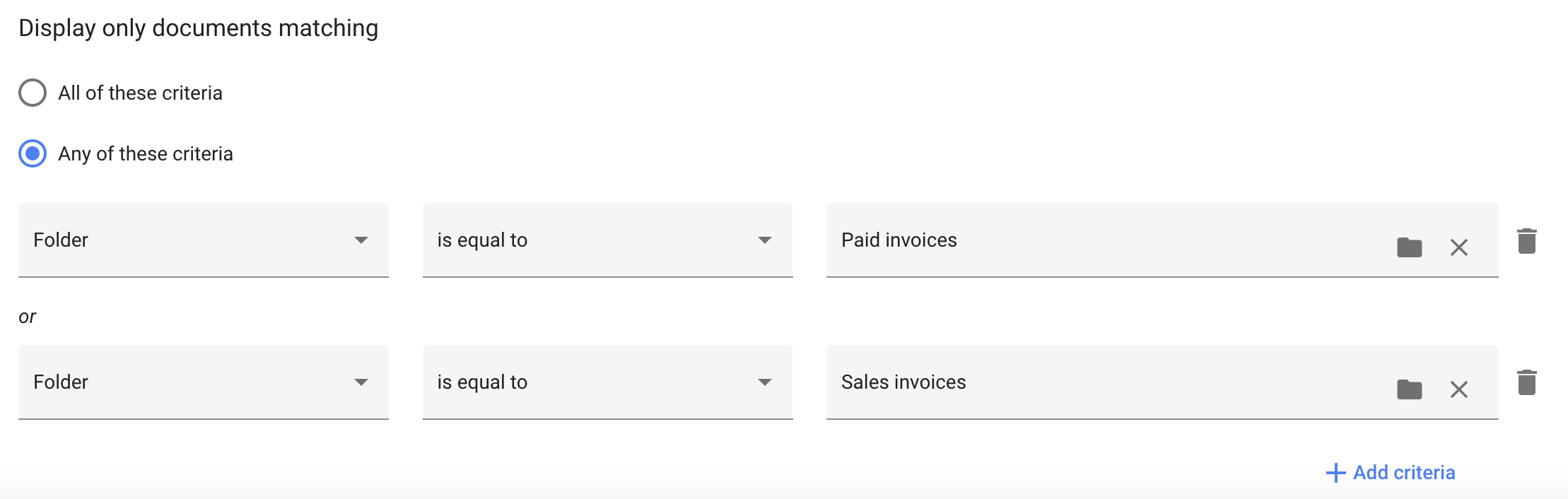Open the second 'is equal to' operator dropdown
The image size is (1568, 499).
(607, 382)
